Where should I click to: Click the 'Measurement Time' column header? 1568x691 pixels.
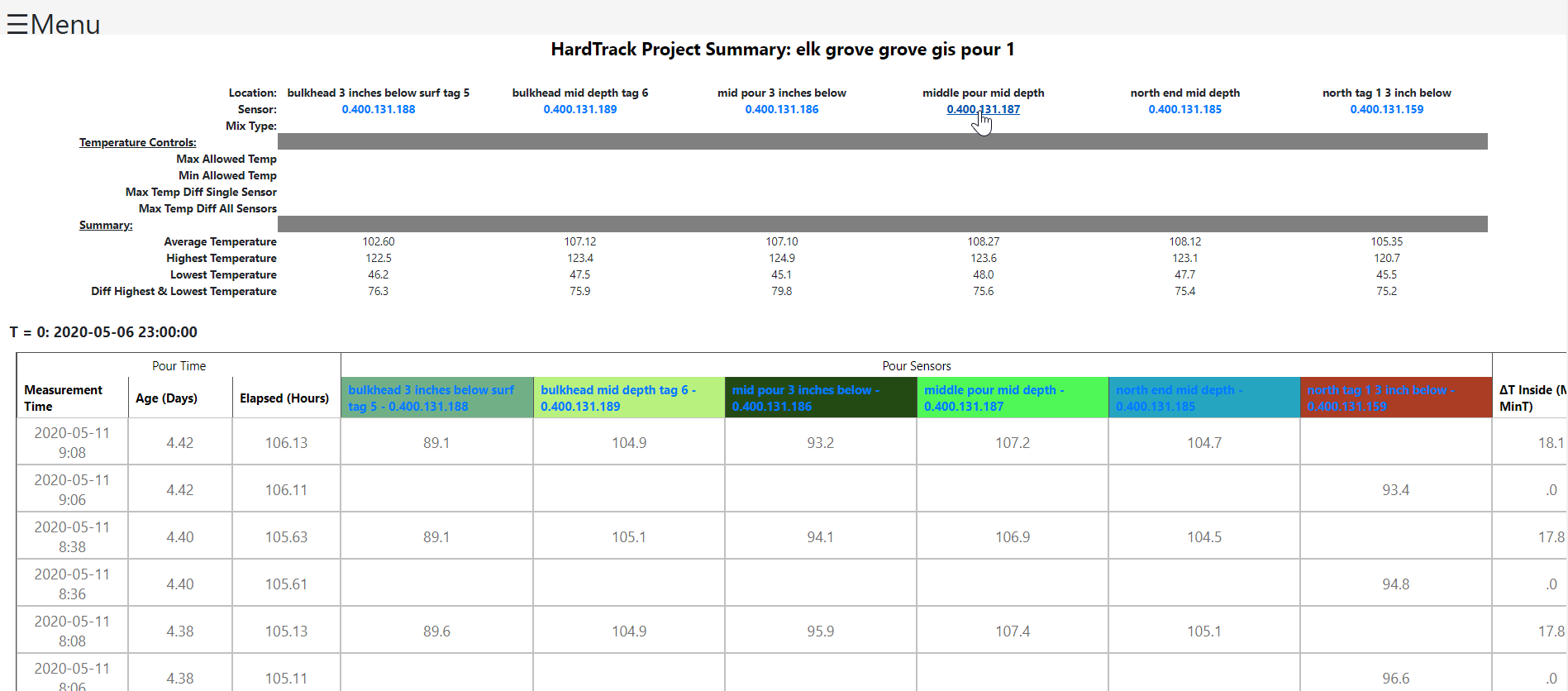pos(73,398)
